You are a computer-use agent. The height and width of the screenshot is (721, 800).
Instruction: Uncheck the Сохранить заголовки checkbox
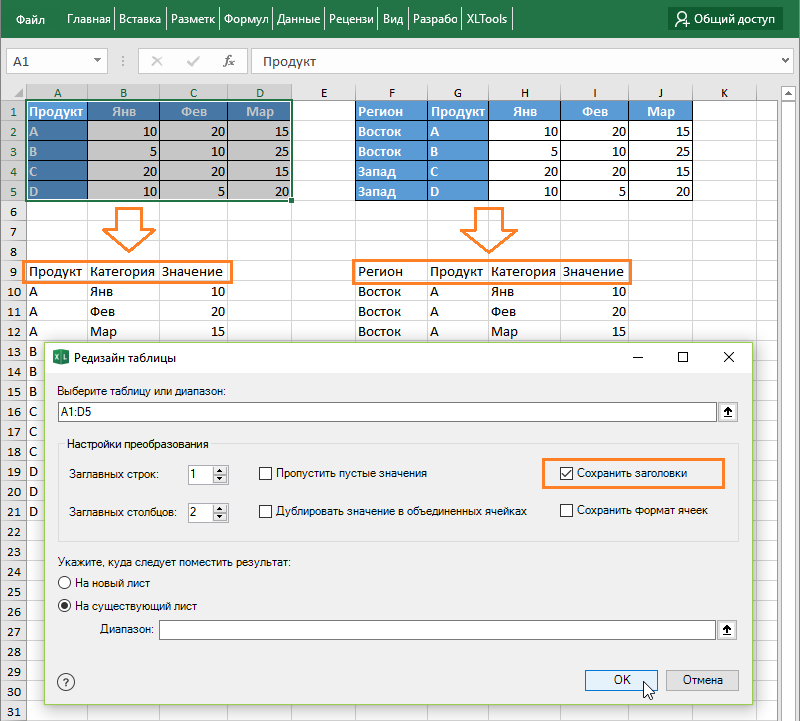pos(567,473)
